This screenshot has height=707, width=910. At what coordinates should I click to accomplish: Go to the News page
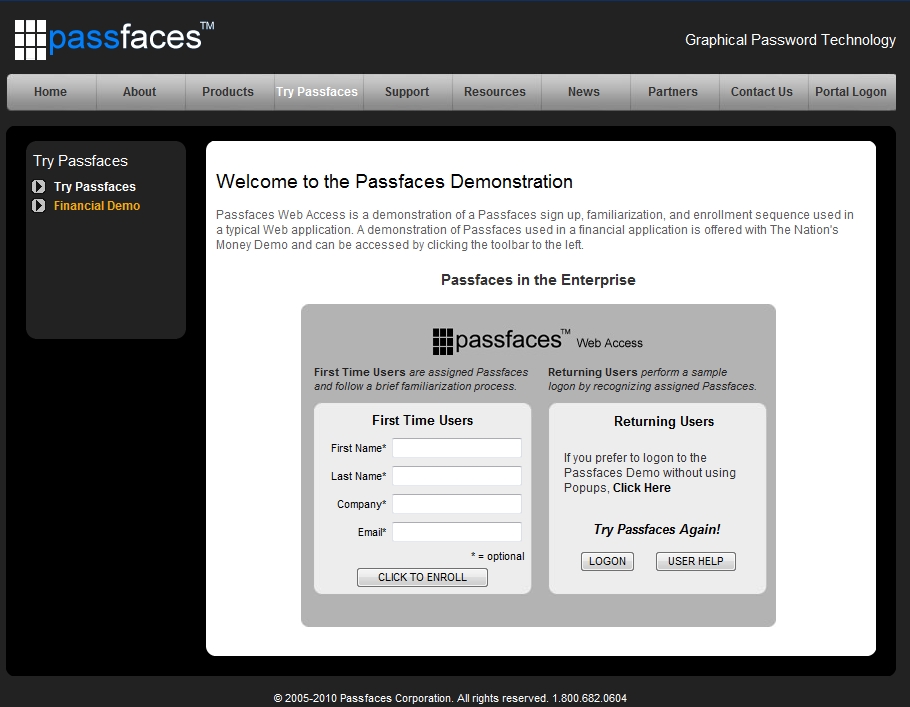click(584, 92)
